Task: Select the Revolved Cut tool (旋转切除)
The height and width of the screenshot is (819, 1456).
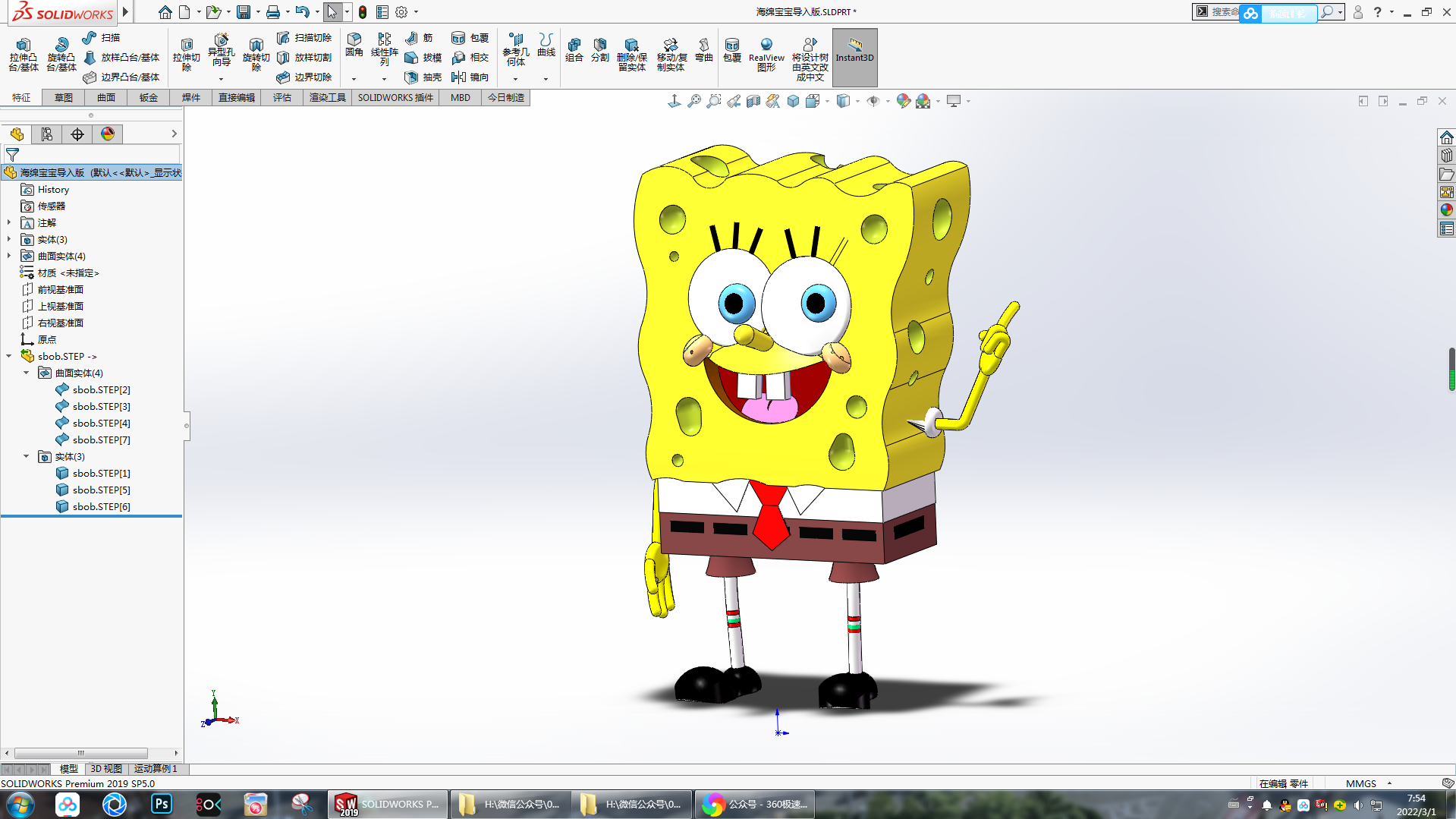Action: tap(256, 55)
